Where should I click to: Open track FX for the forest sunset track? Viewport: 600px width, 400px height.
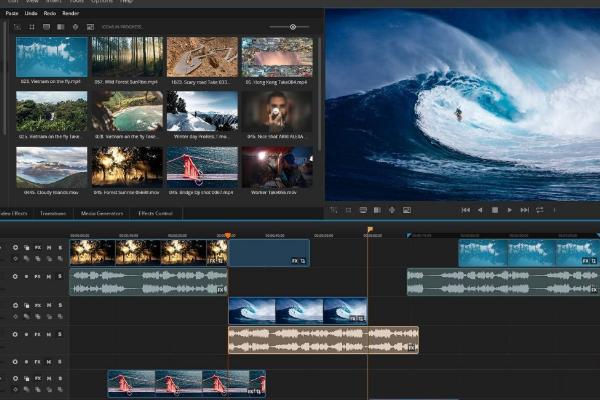tap(38, 248)
